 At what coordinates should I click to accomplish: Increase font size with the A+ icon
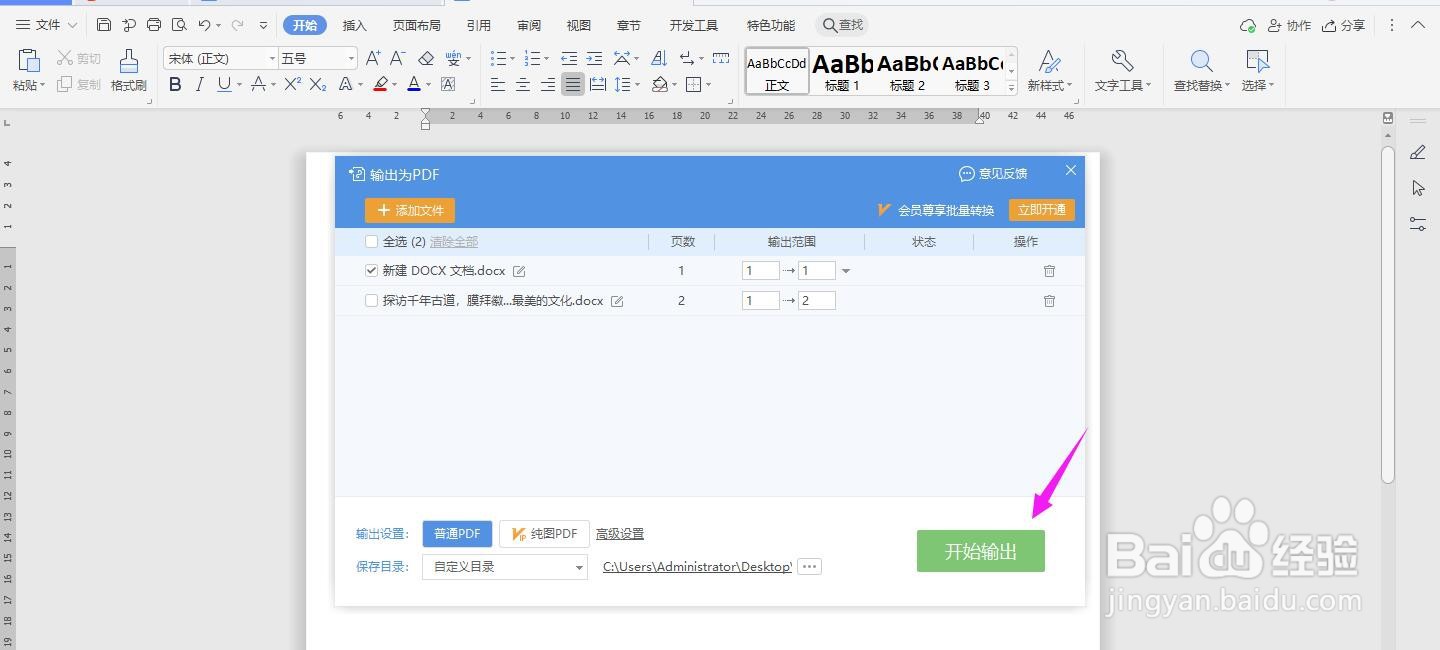pos(373,59)
